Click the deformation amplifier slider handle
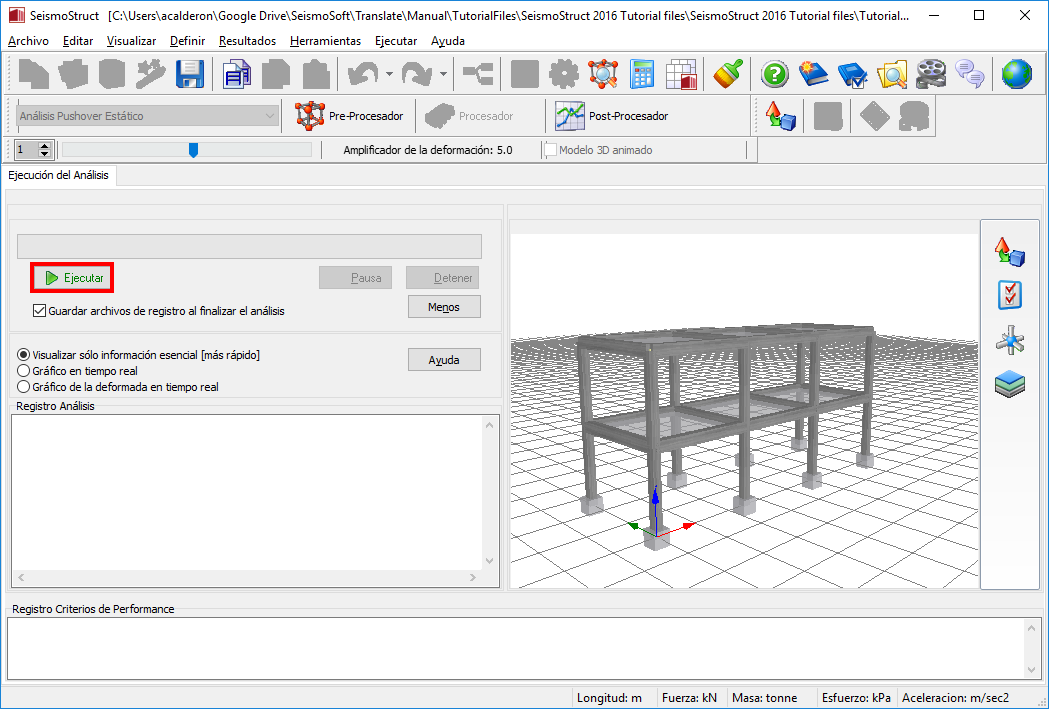1049x709 pixels. 193,150
